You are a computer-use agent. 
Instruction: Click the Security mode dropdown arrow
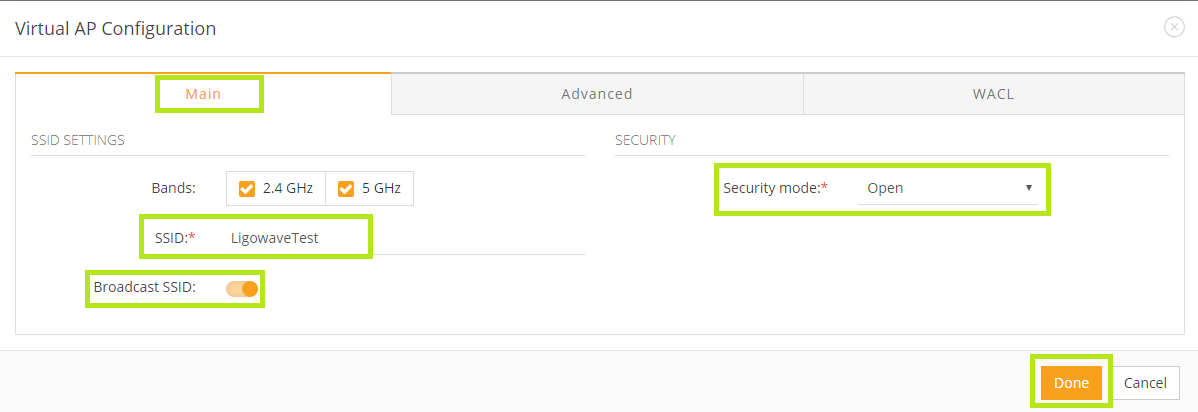(1028, 188)
